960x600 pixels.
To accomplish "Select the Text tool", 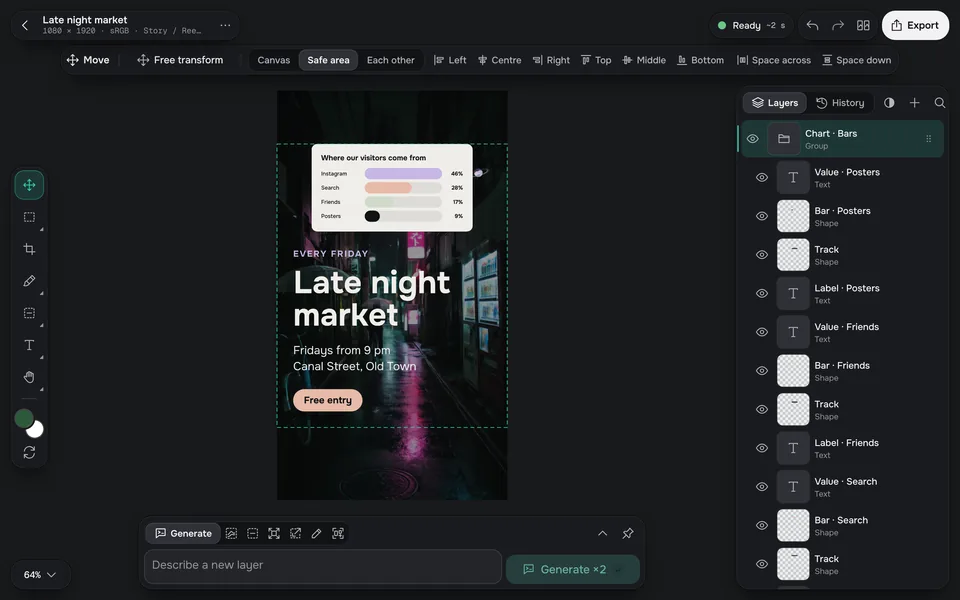I will click(29, 345).
